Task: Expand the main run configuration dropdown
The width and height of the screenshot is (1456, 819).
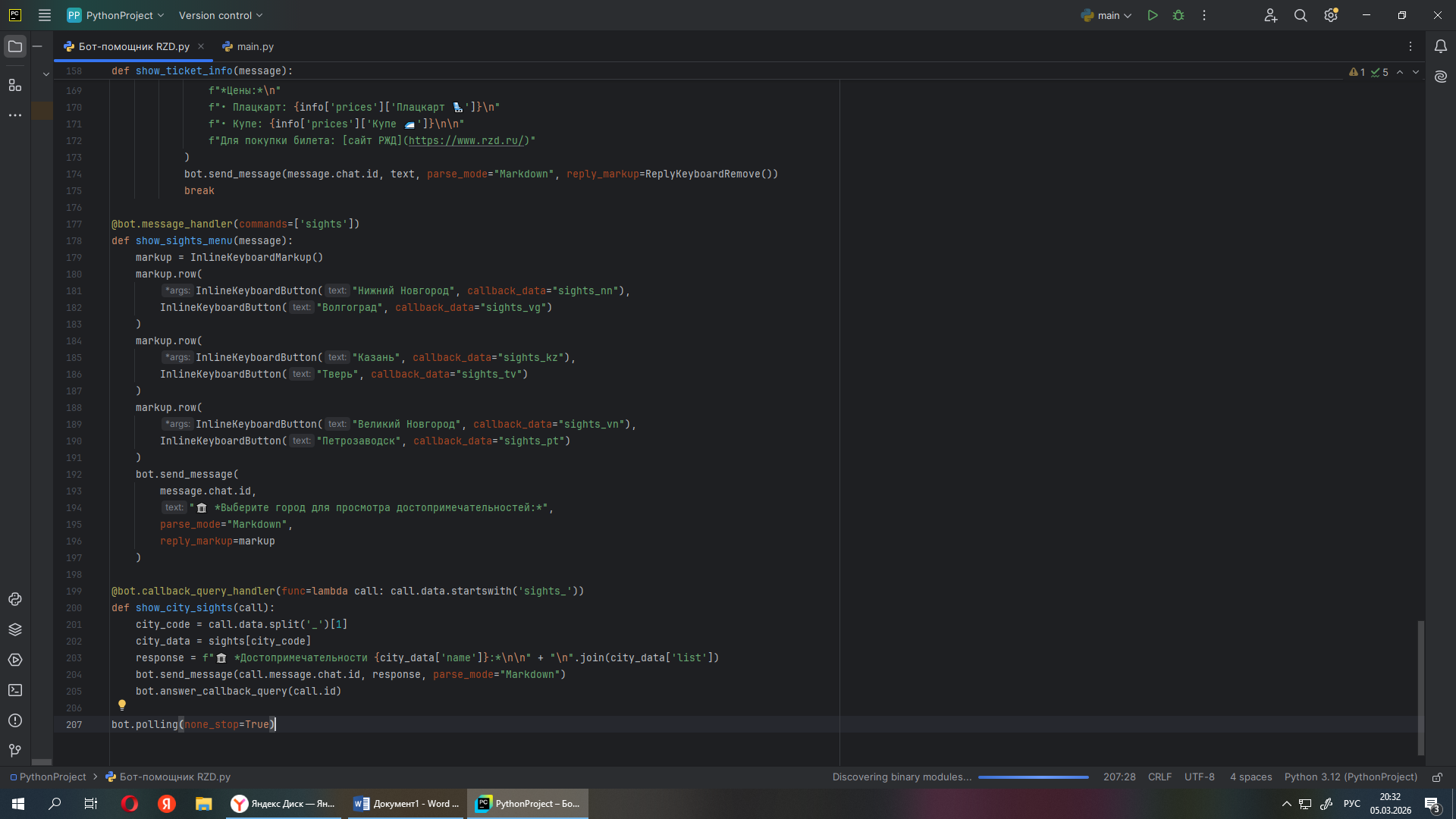Action: tap(1113, 15)
